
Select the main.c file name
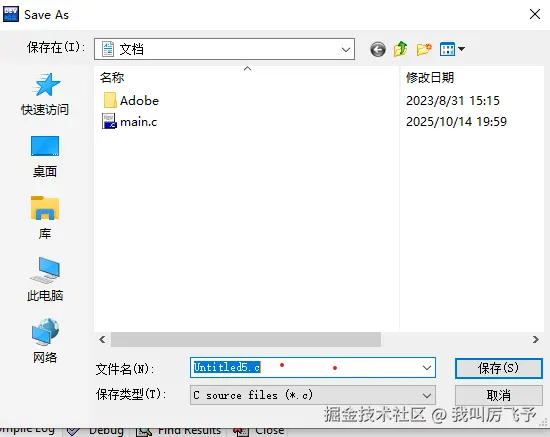pos(139,122)
